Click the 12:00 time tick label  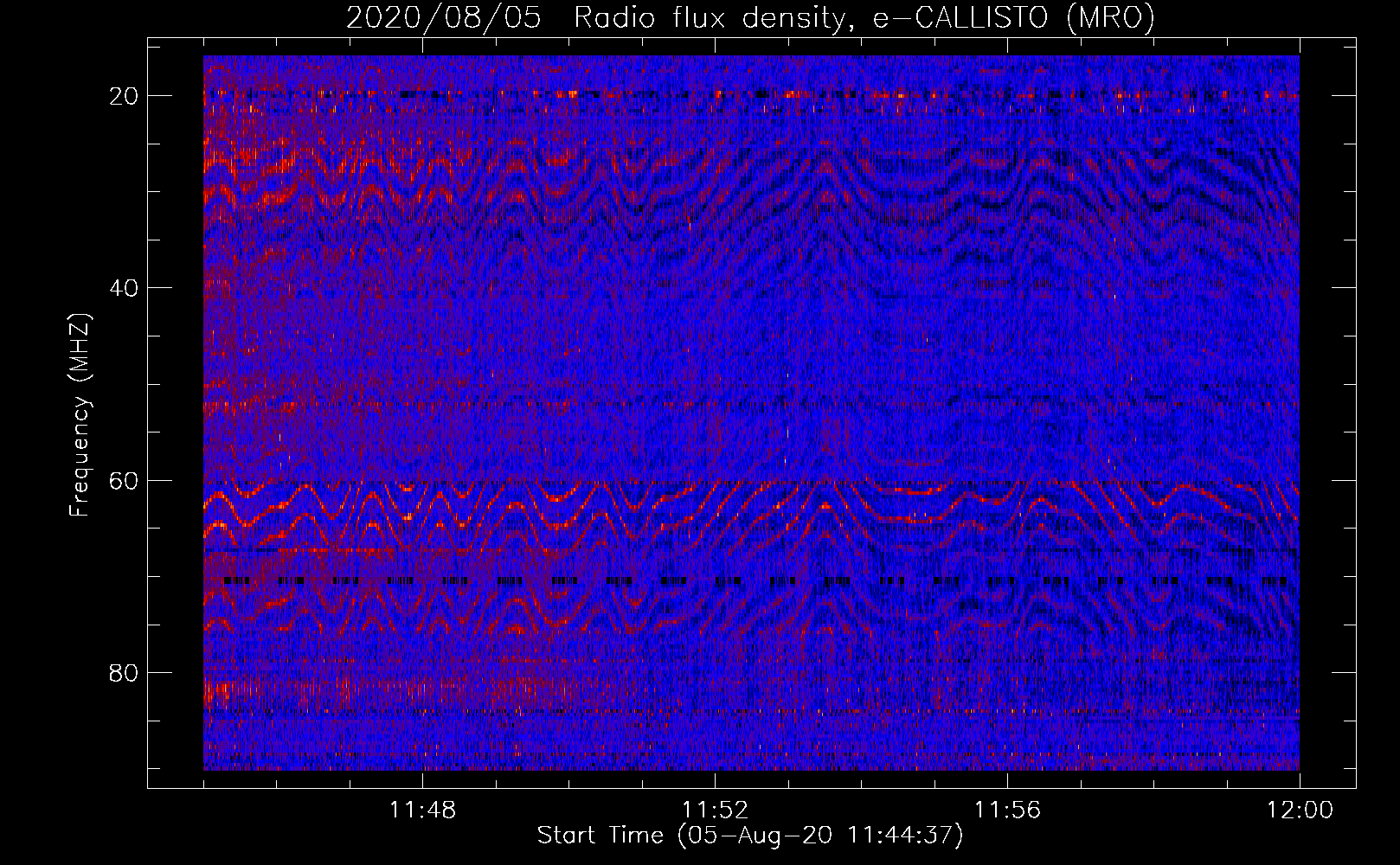(x=1300, y=811)
